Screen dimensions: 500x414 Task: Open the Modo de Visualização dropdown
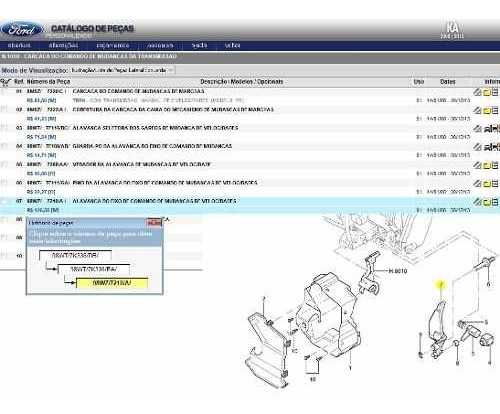click(122, 70)
